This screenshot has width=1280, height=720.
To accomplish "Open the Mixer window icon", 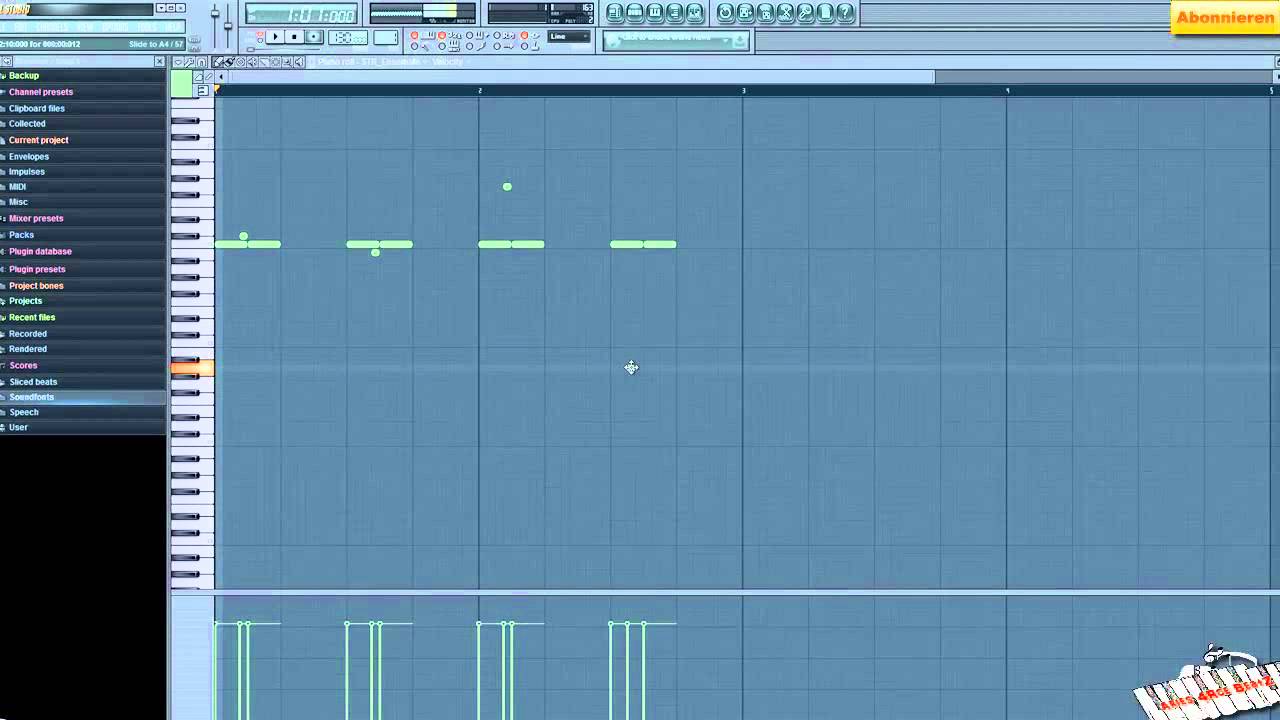I will coord(695,13).
